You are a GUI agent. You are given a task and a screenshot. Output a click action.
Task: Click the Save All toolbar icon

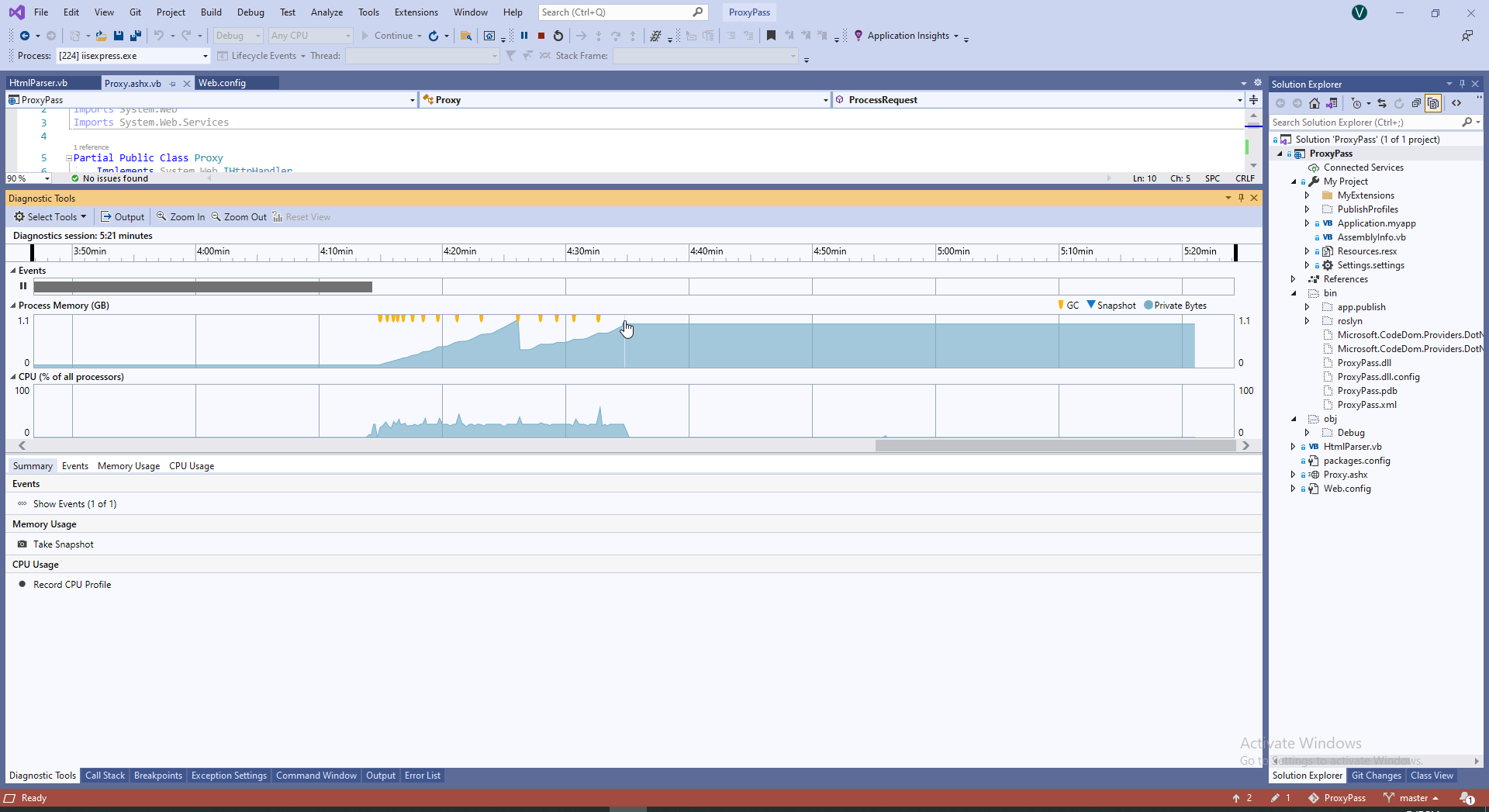[x=136, y=36]
